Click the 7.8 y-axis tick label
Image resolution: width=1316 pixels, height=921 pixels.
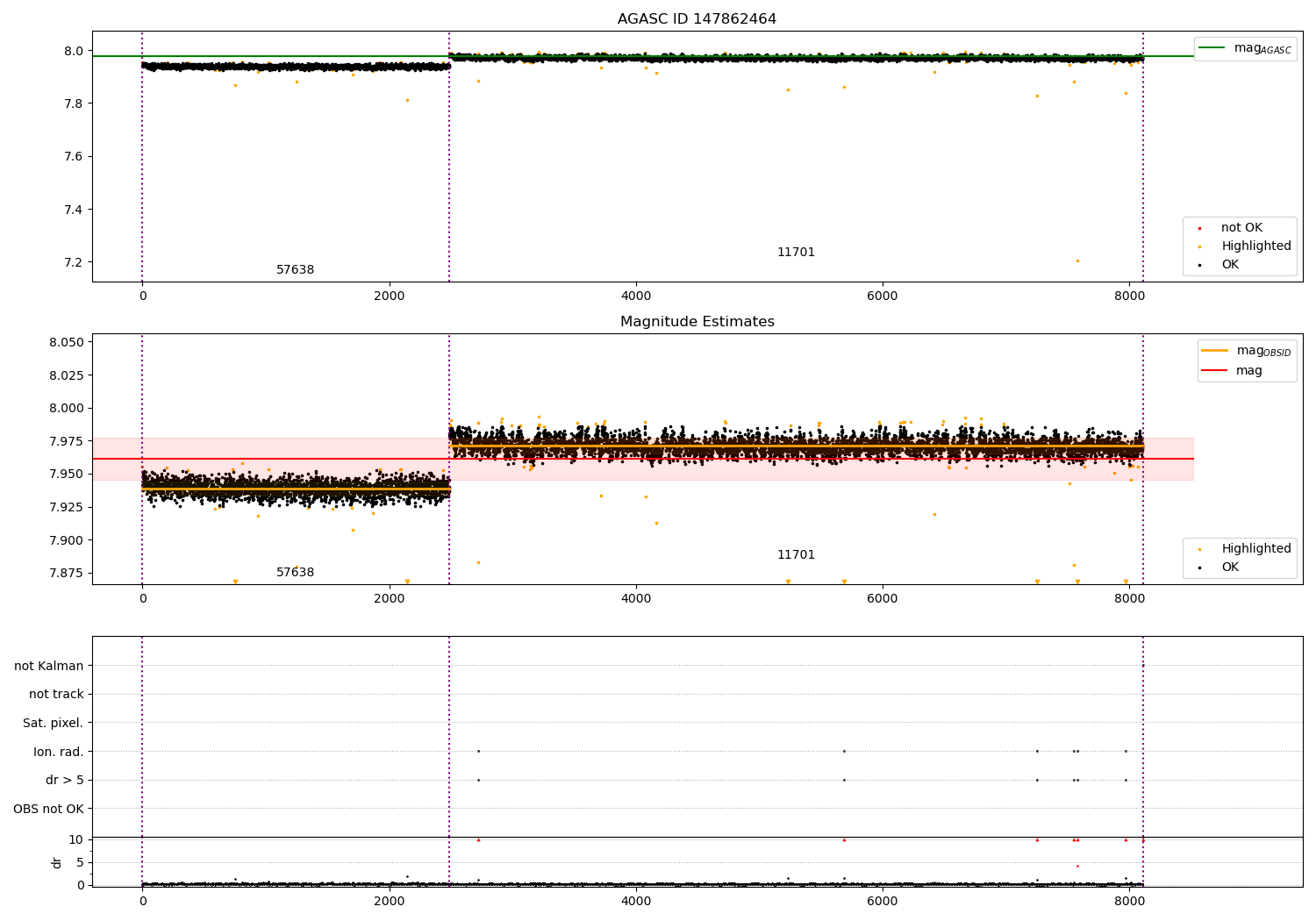click(74, 104)
